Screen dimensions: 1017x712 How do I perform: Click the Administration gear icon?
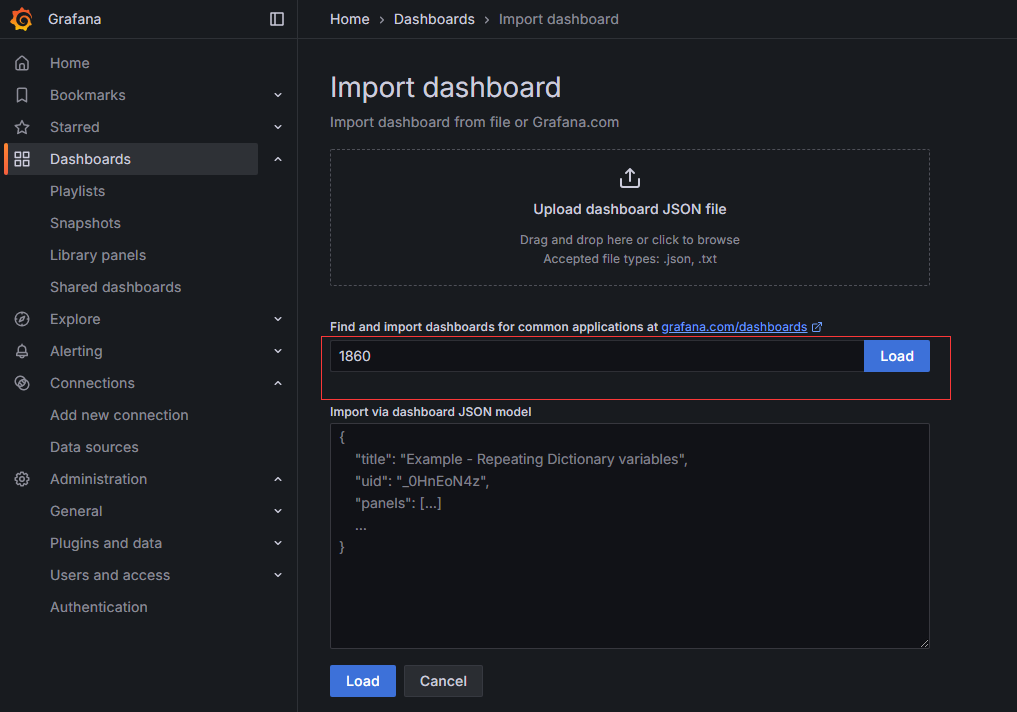(x=22, y=479)
